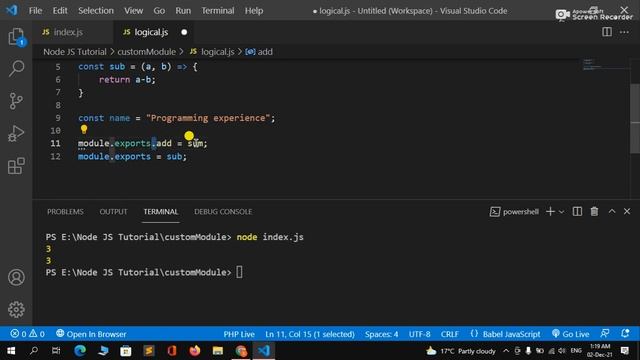Open the Explorer view in activity bar
640x360 pixels.
click(x=16, y=37)
